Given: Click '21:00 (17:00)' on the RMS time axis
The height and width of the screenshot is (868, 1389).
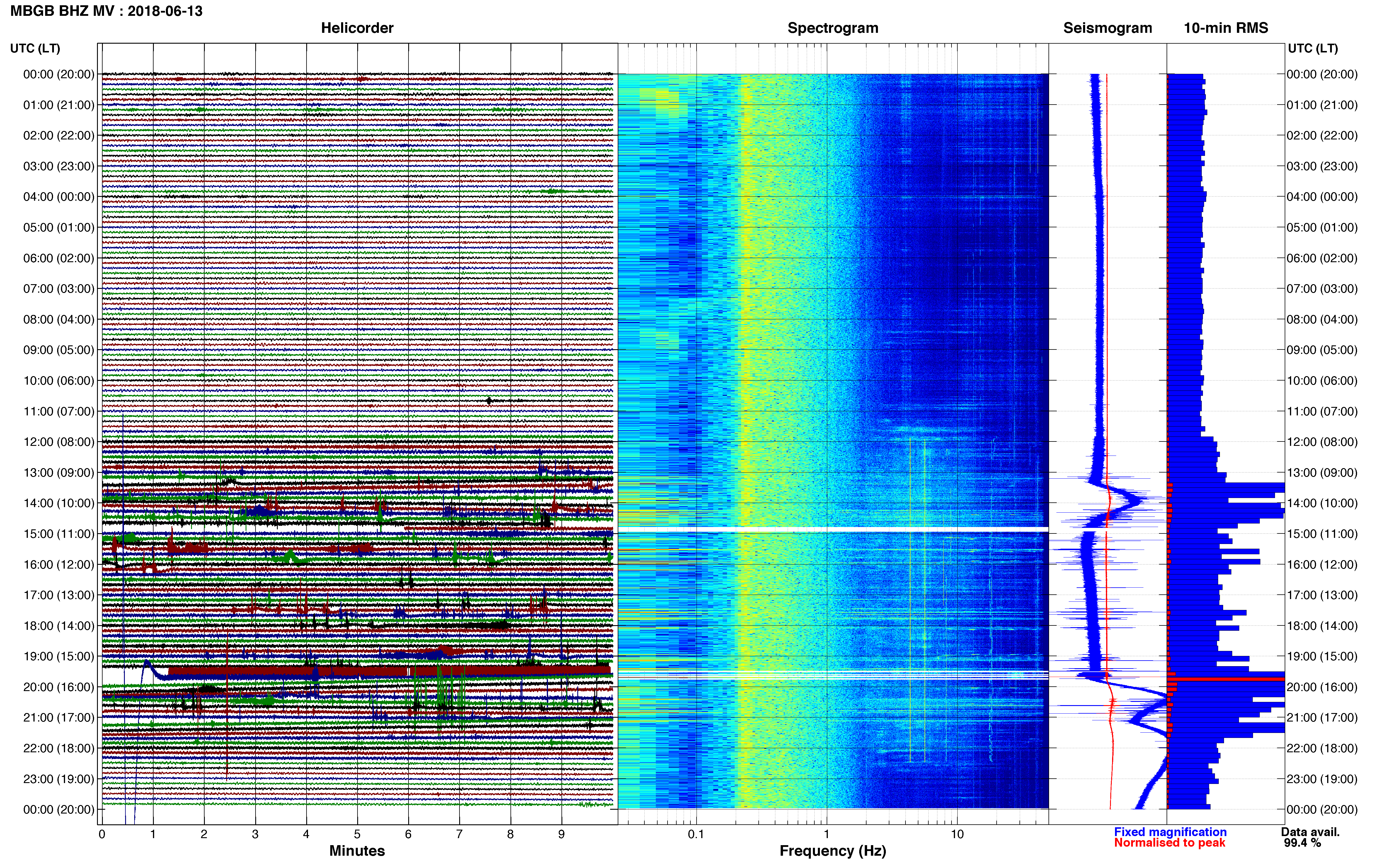Looking at the screenshot, I should [1322, 718].
